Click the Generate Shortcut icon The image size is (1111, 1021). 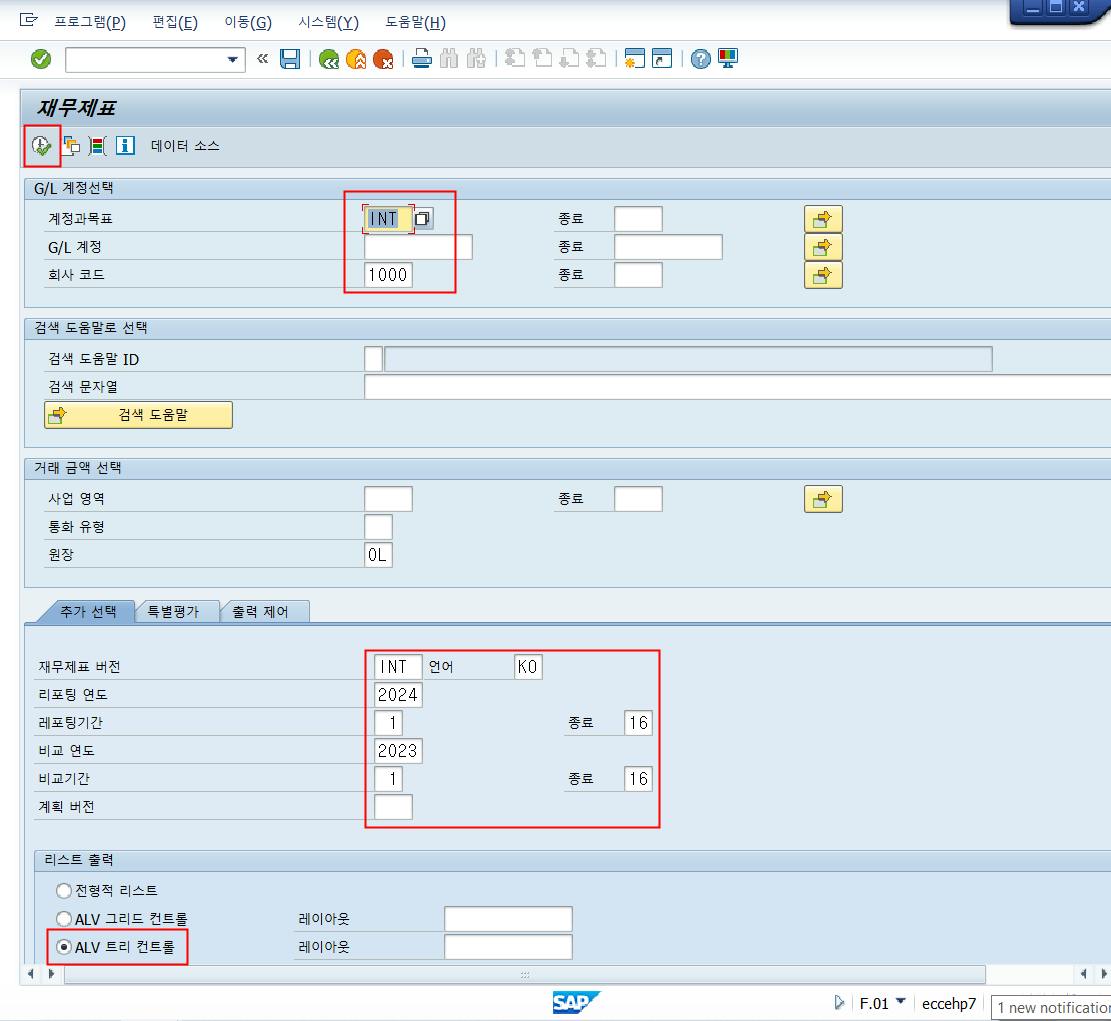pos(662,59)
